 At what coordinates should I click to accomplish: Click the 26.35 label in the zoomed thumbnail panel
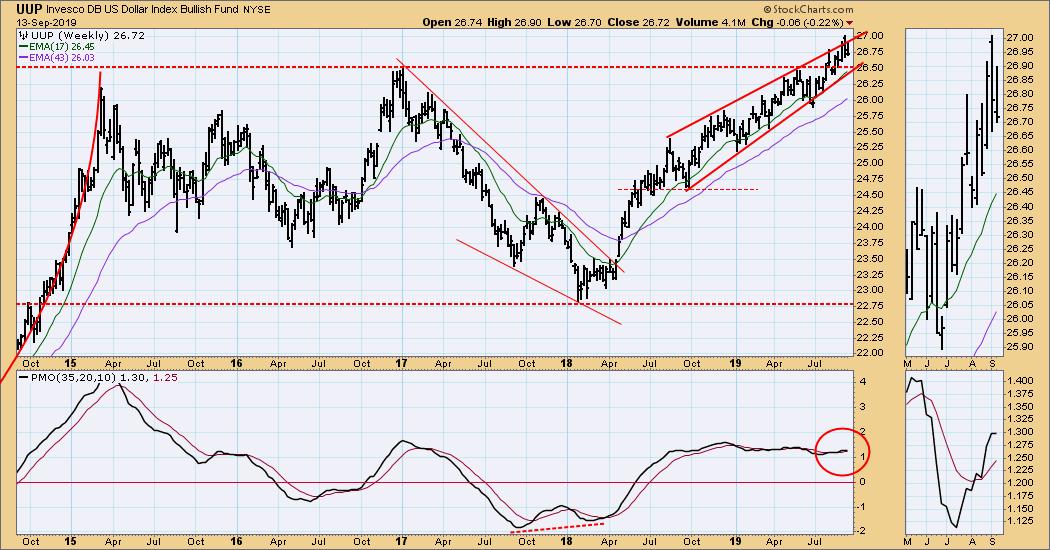1019,220
